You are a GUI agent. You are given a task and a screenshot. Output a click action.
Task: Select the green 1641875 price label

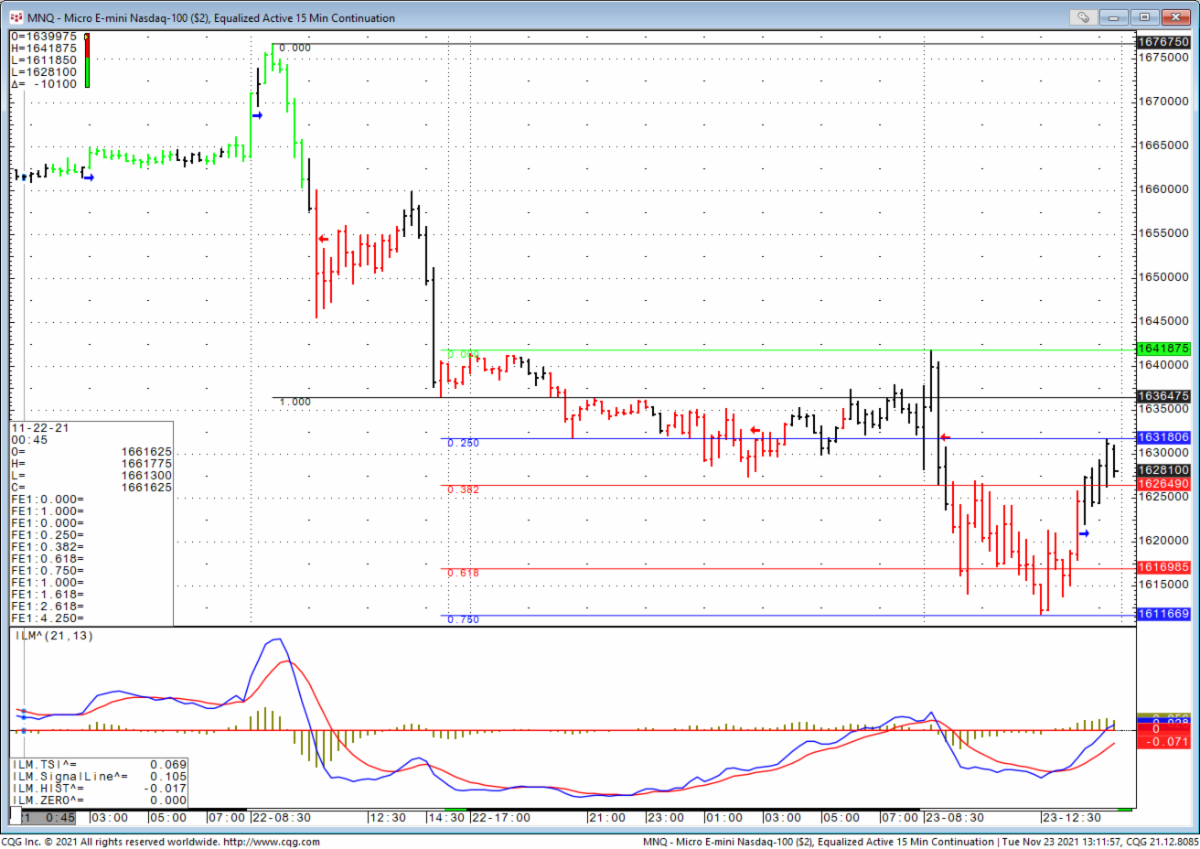pos(1163,349)
